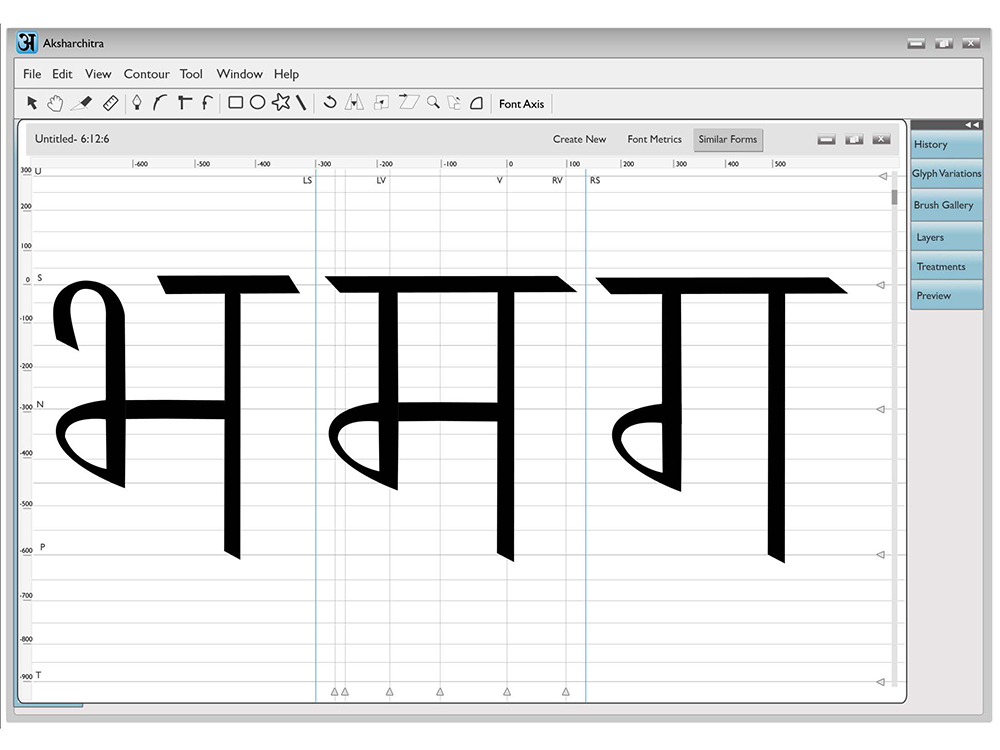Open the Brush Gallery panel
The height and width of the screenshot is (750, 1000).
[x=946, y=205]
